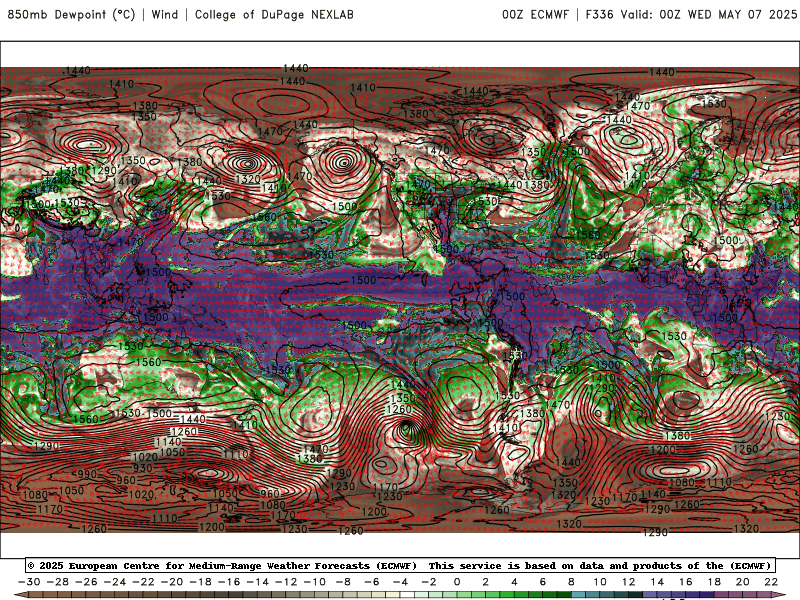Click the '-6' color scale label
This screenshot has width=800, height=600.
tap(372, 582)
